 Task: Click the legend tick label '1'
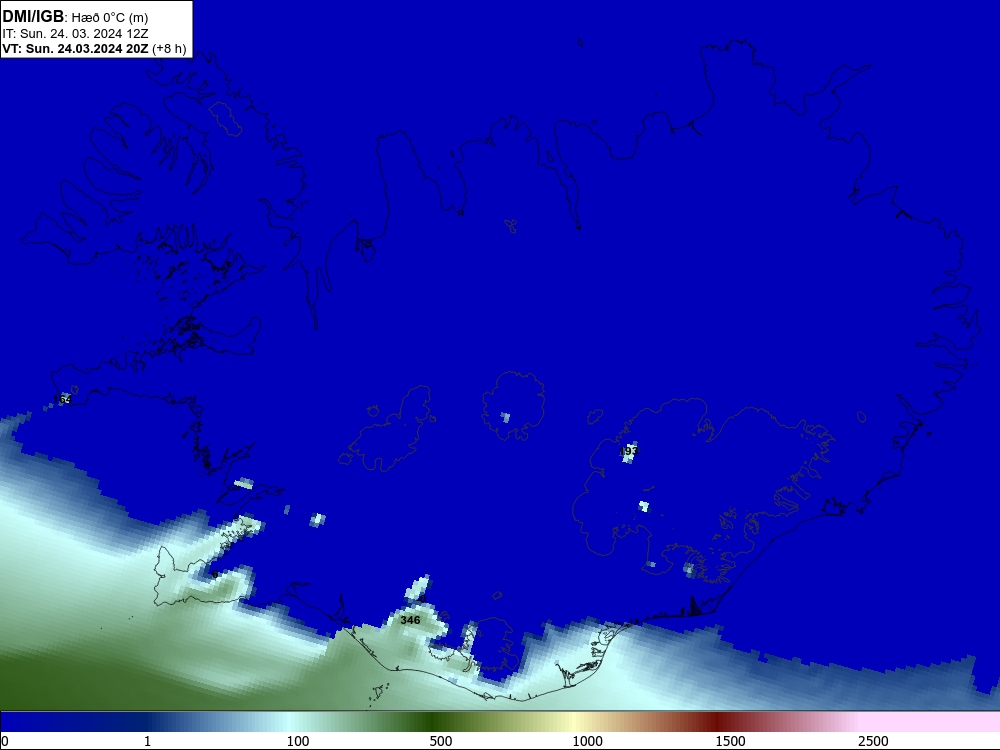[x=147, y=740]
